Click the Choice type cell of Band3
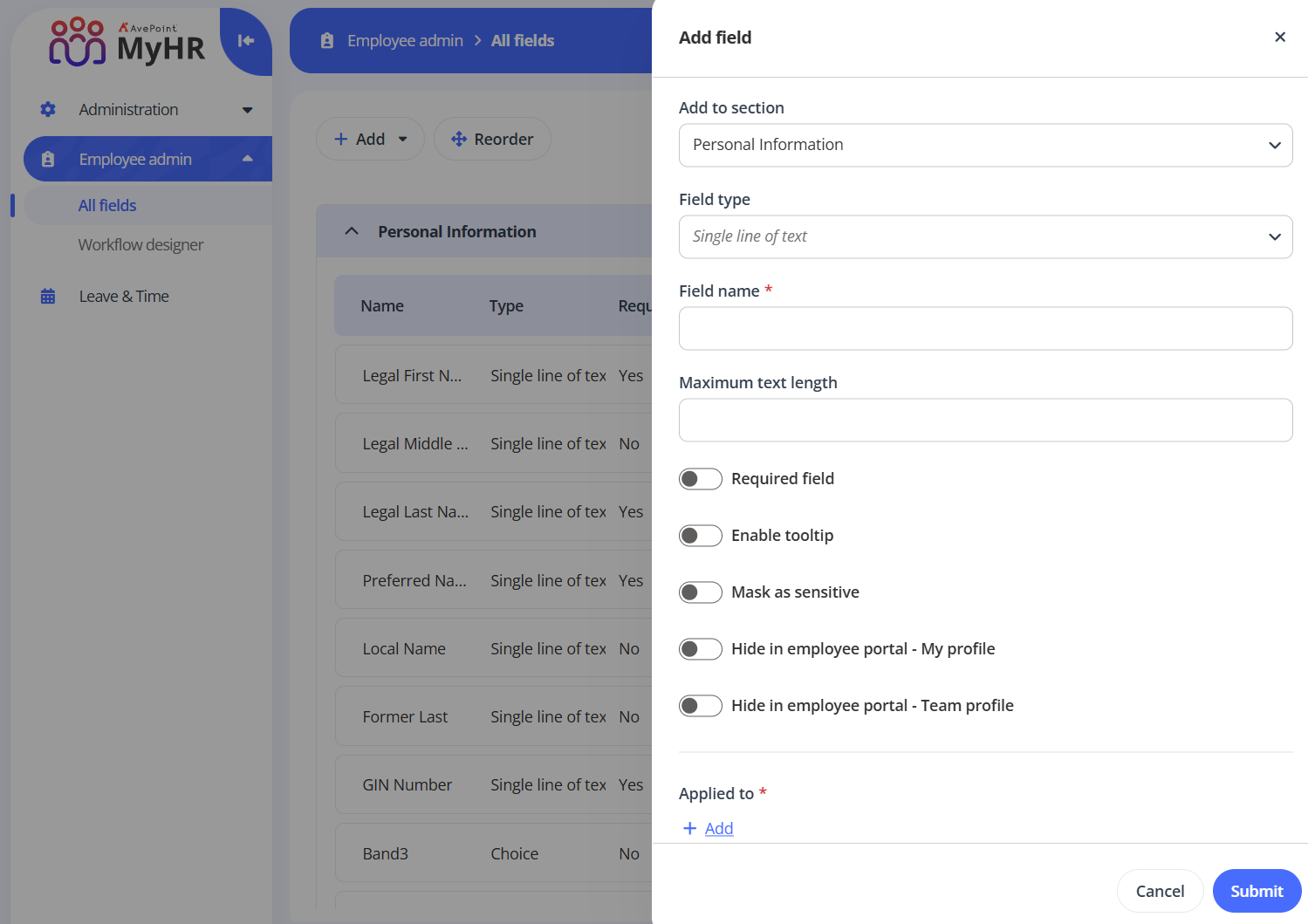 click(x=515, y=853)
